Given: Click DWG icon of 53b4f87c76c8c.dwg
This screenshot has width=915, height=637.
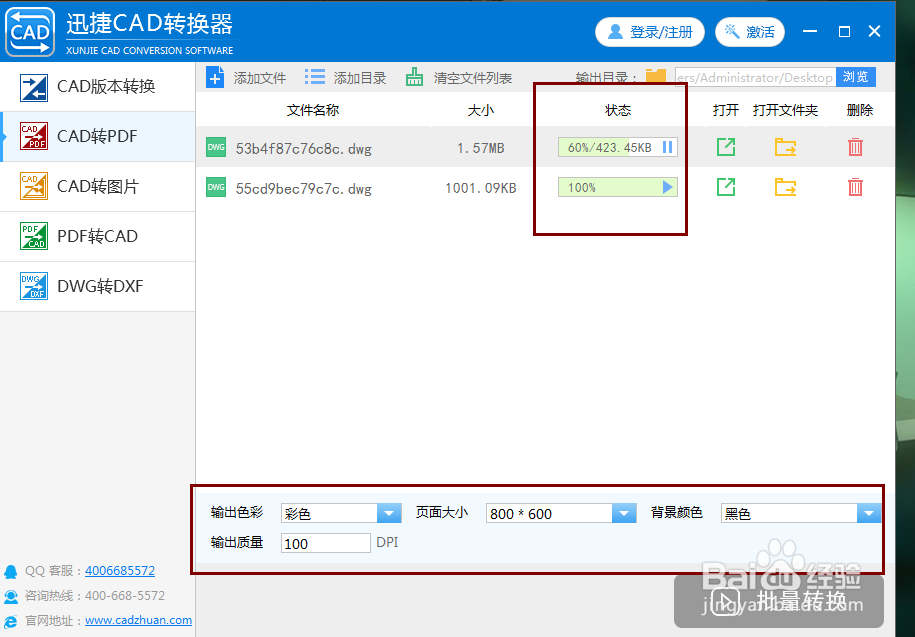Looking at the screenshot, I should pos(216,148).
